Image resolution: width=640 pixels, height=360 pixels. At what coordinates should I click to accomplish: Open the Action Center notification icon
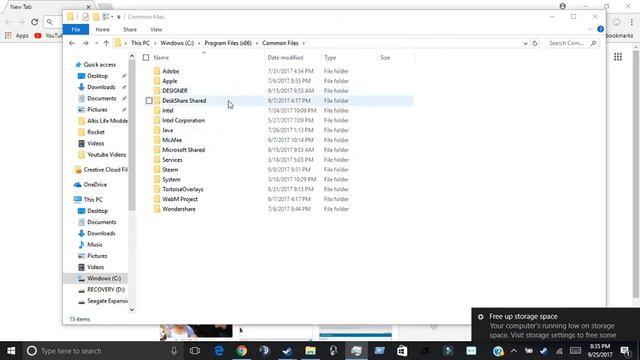click(x=625, y=351)
